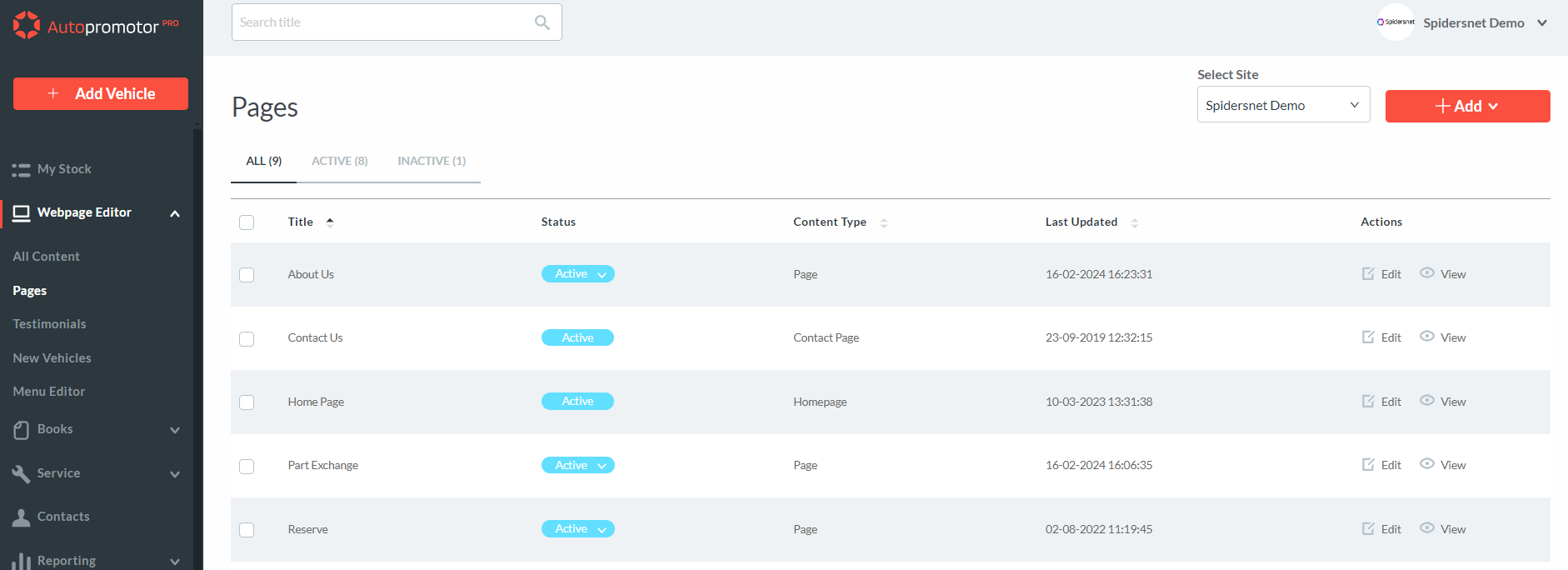Switch to the INACTIVE (1) tab
Image resolution: width=1568 pixels, height=570 pixels.
(x=432, y=161)
